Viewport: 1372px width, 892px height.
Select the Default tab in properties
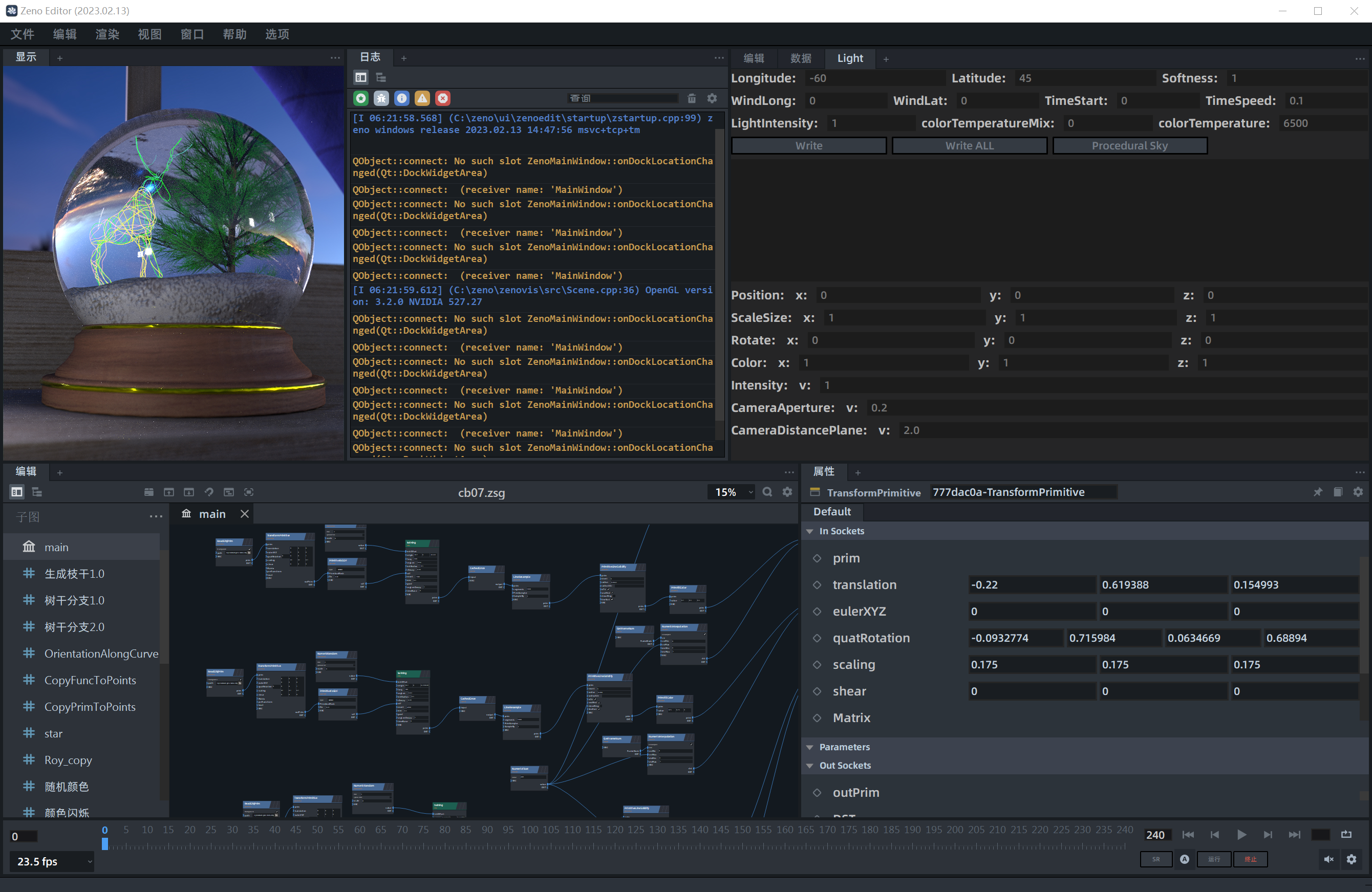click(x=832, y=511)
